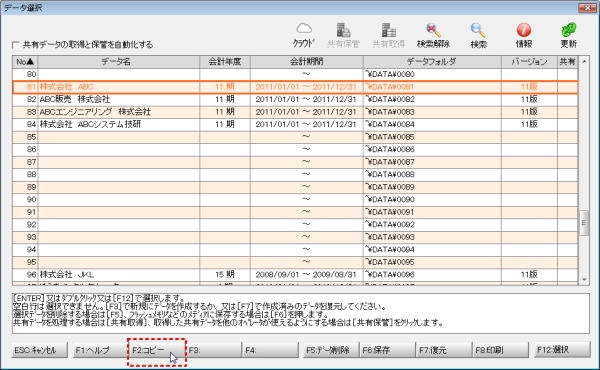Open the 検索 magnifier icon
600x370 pixels.
478,35
